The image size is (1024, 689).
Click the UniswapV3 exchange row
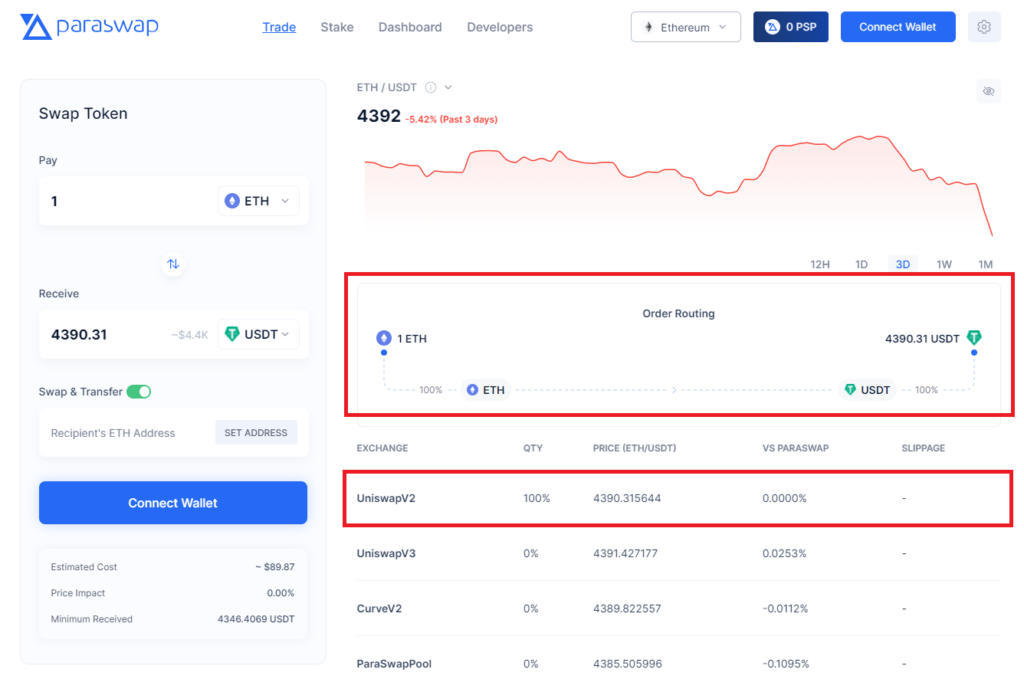point(678,553)
